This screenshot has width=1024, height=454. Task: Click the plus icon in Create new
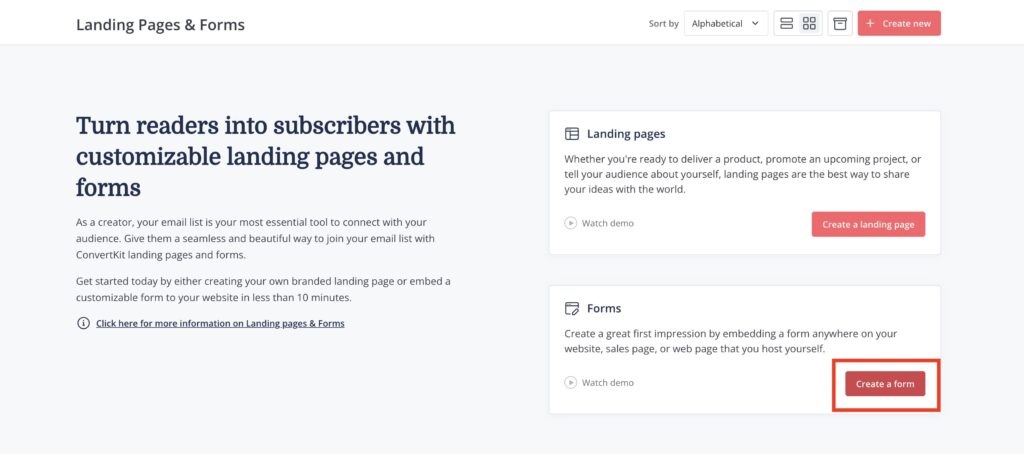[870, 24]
